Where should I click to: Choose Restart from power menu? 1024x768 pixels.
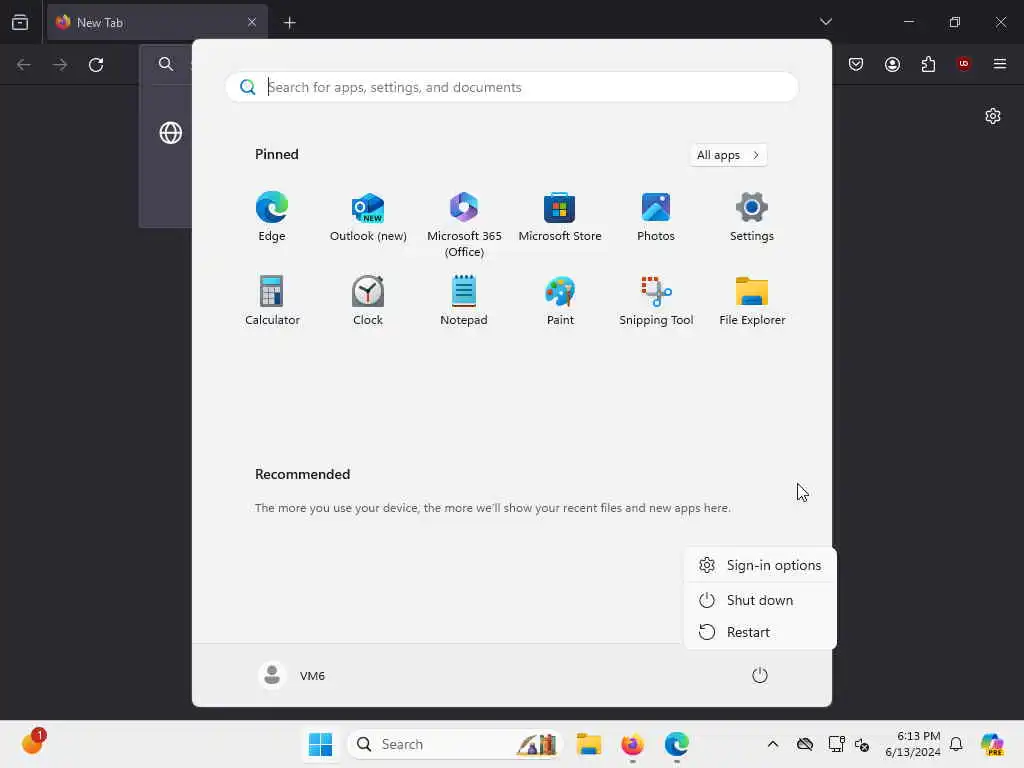pyautogui.click(x=760, y=632)
